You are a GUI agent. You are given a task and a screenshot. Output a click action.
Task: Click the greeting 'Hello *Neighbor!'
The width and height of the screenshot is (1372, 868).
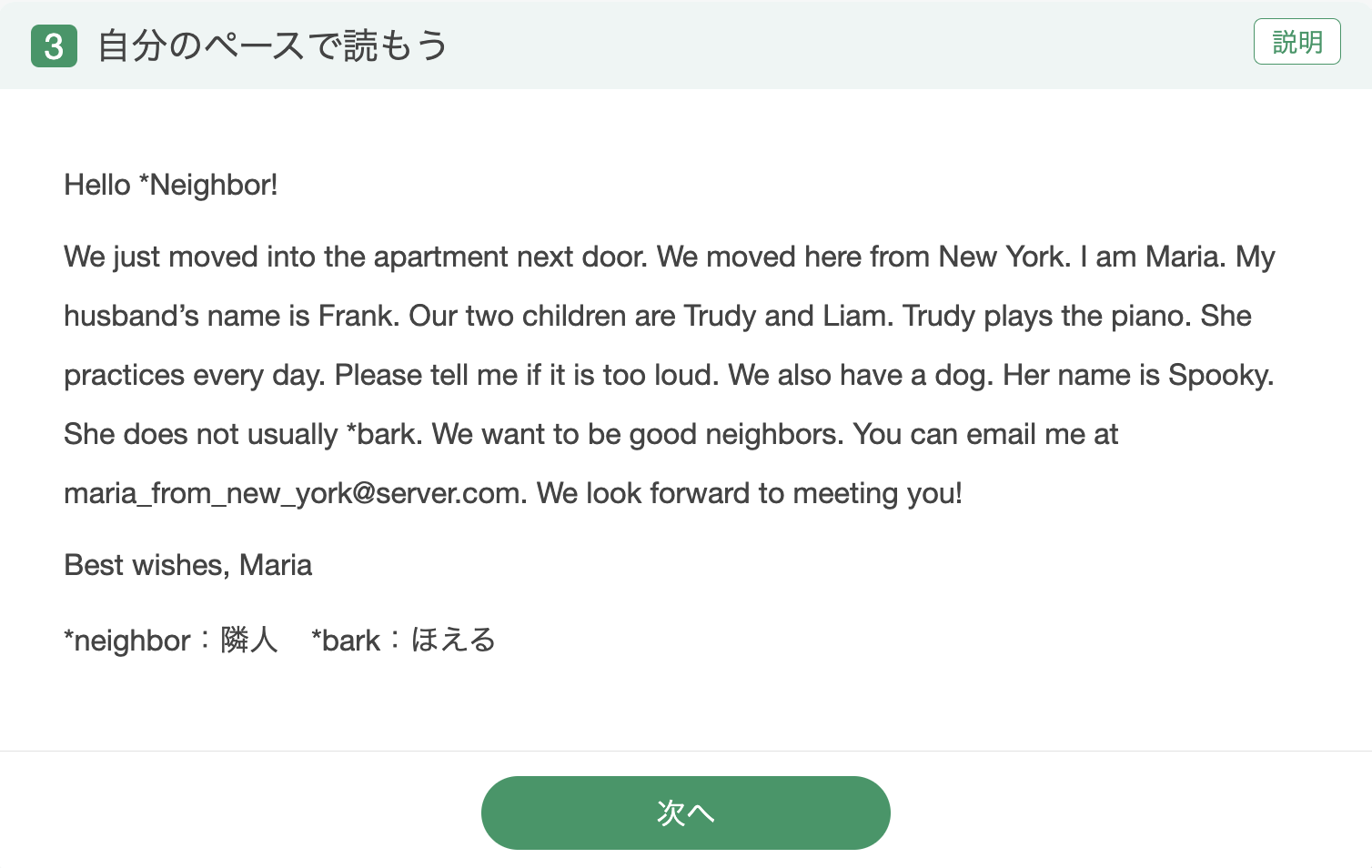click(170, 185)
